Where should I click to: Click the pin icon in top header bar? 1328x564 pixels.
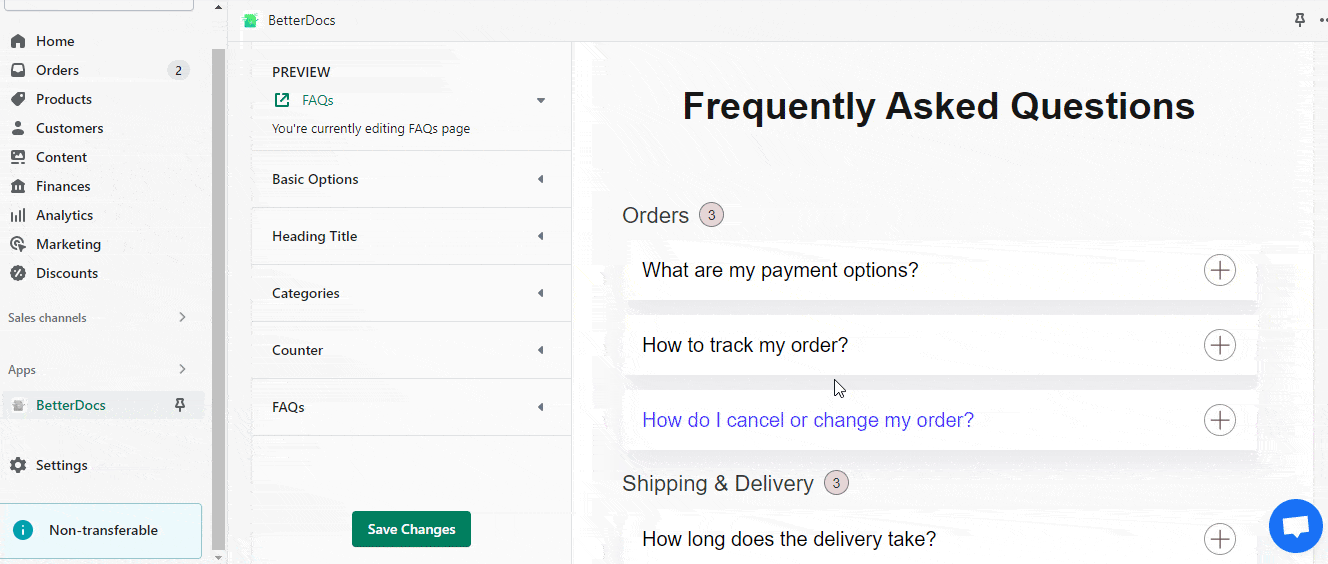[x=1300, y=20]
